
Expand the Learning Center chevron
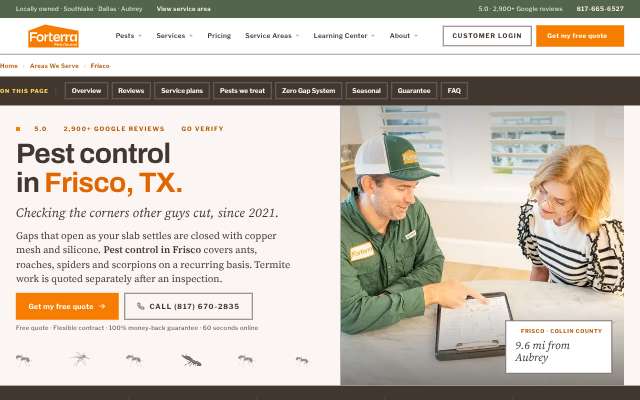[x=373, y=36]
